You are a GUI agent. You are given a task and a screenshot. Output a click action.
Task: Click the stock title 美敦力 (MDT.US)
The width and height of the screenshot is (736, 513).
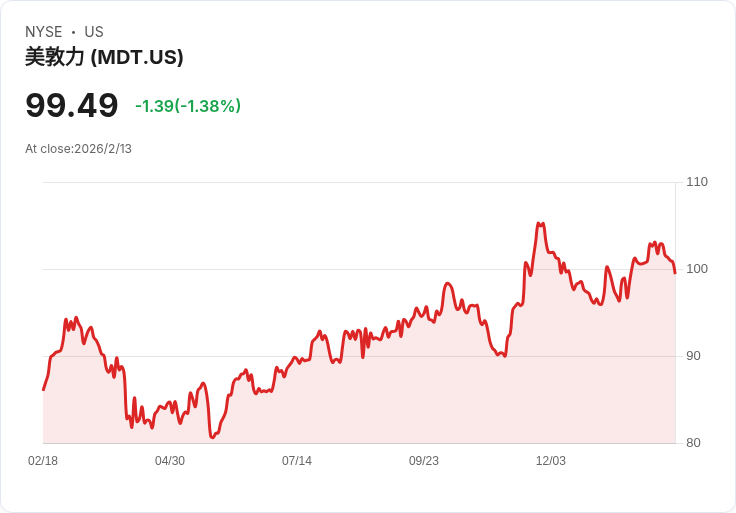[x=104, y=57]
